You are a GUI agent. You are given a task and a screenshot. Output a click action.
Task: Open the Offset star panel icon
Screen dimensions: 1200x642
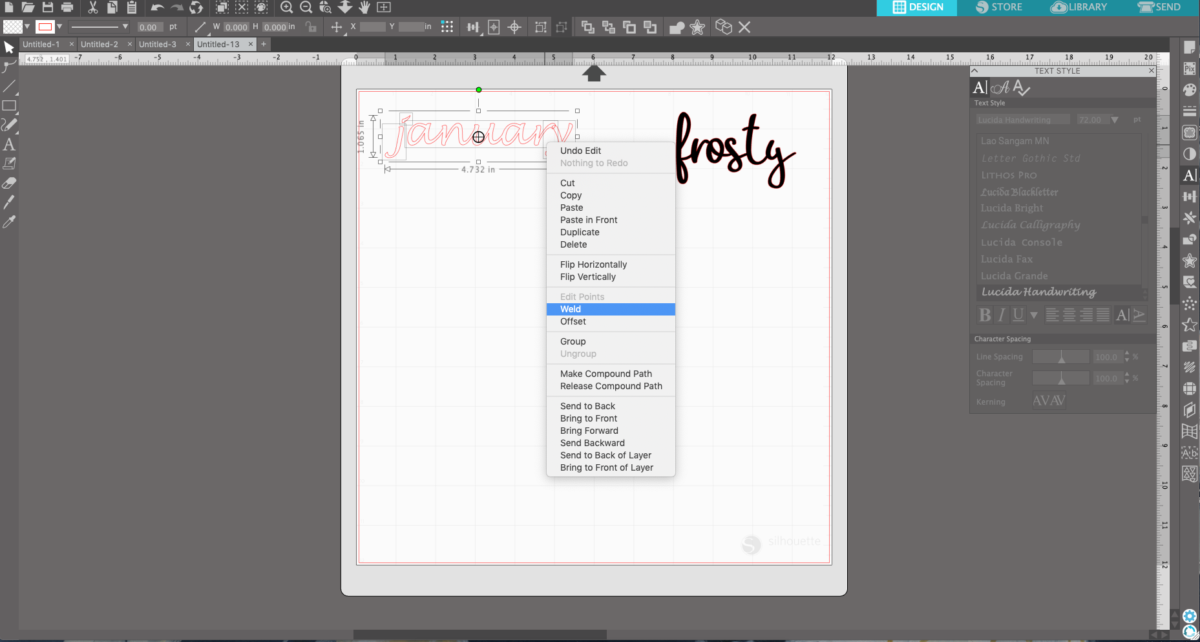click(1189, 261)
